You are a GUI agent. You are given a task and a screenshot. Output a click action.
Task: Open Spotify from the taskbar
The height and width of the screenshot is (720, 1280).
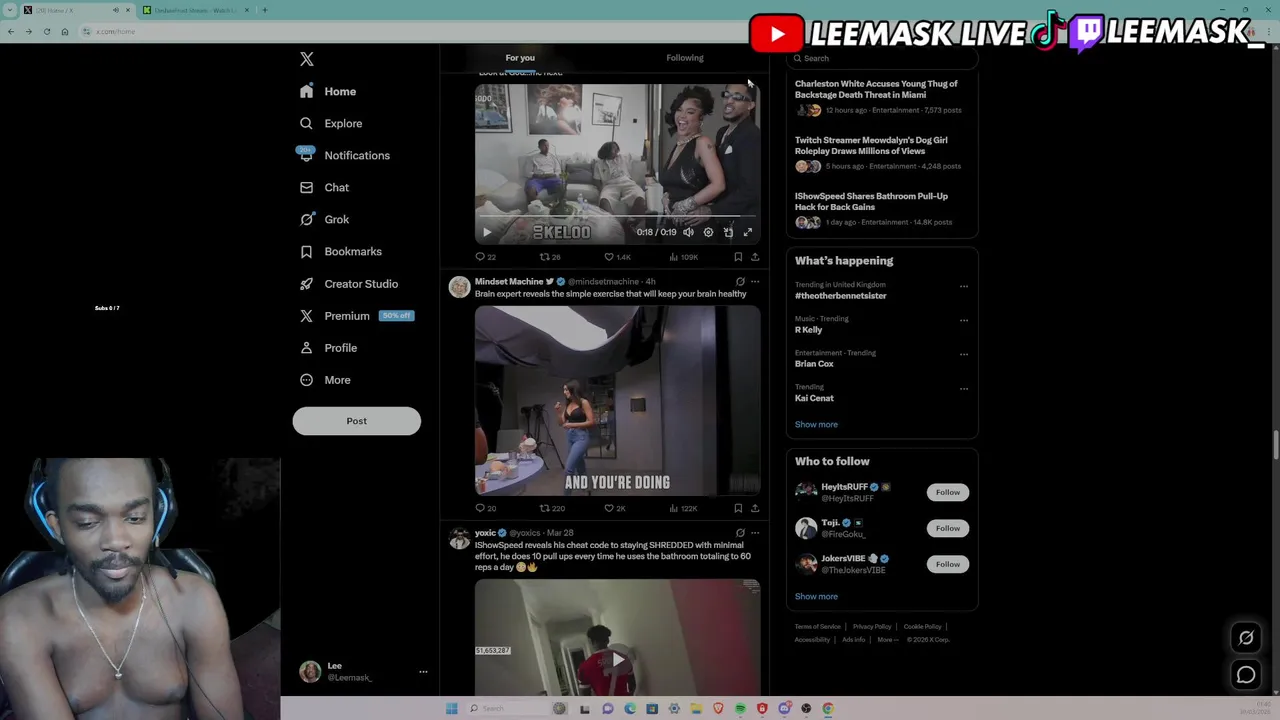[740, 708]
